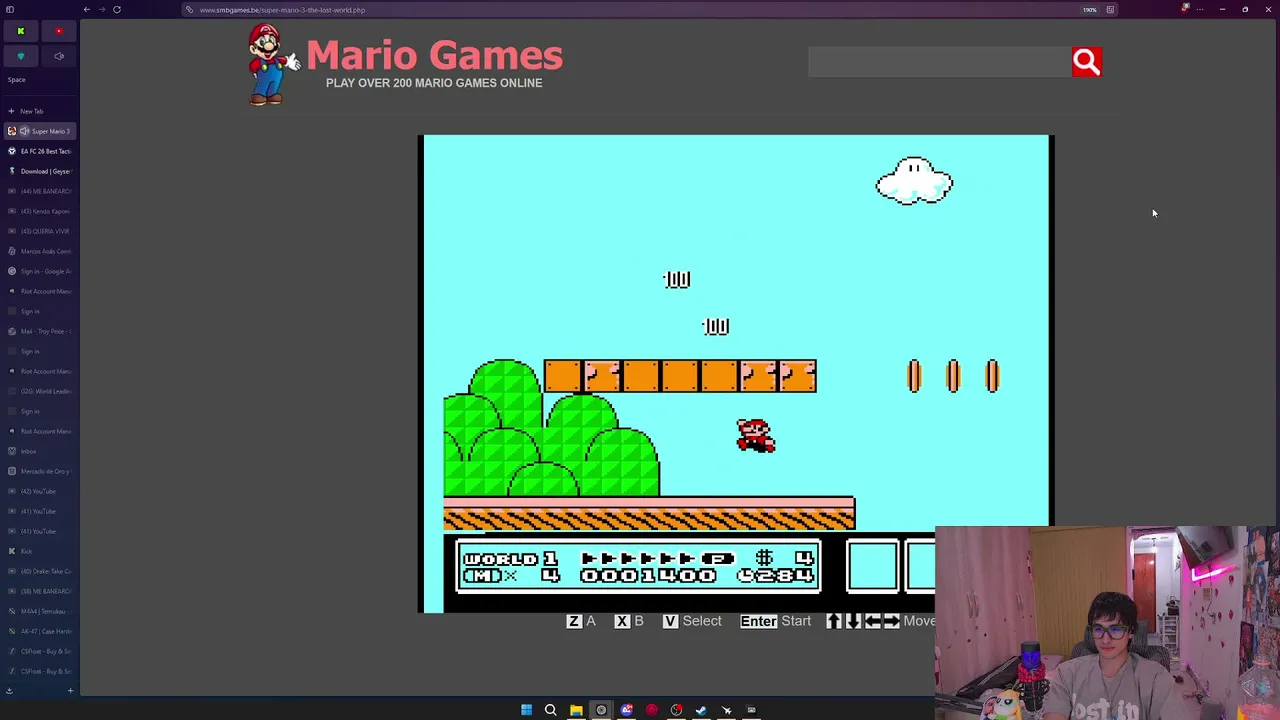This screenshot has height=720, width=1280.
Task: Click the plus icon in the sidebar footer
Action: (x=70, y=690)
